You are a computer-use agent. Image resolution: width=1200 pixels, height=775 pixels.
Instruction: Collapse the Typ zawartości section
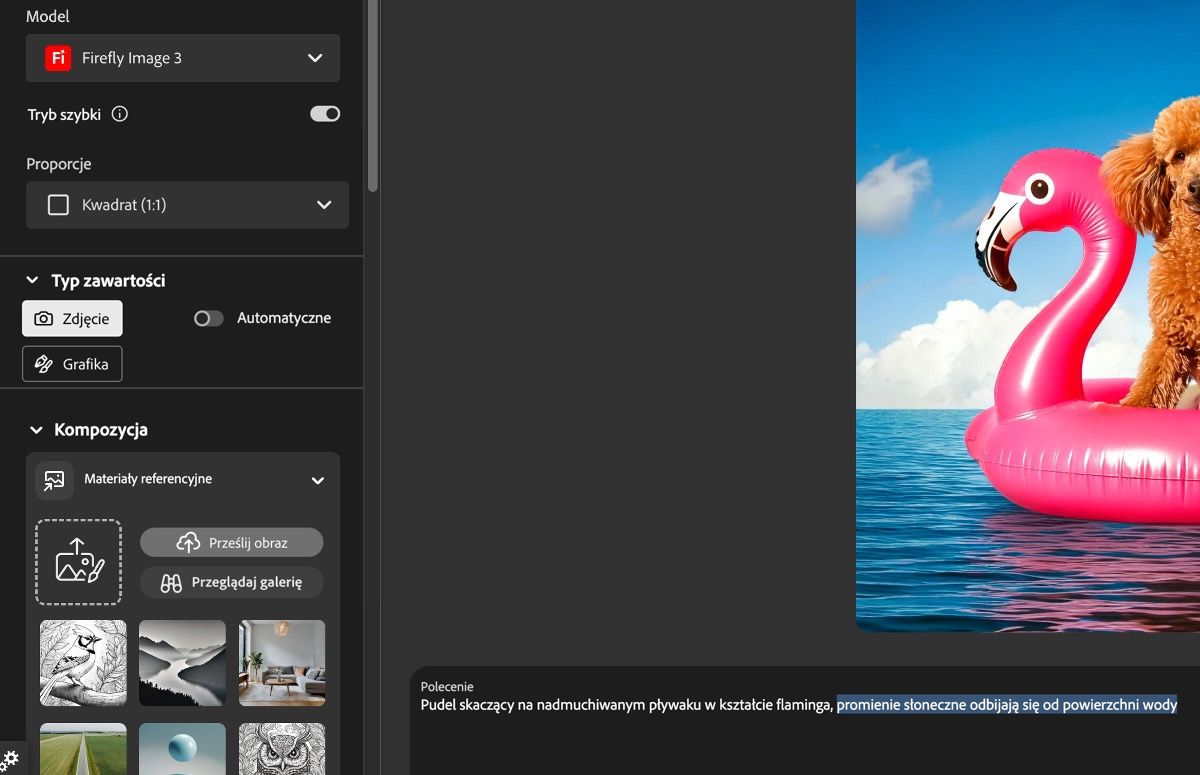coord(32,281)
